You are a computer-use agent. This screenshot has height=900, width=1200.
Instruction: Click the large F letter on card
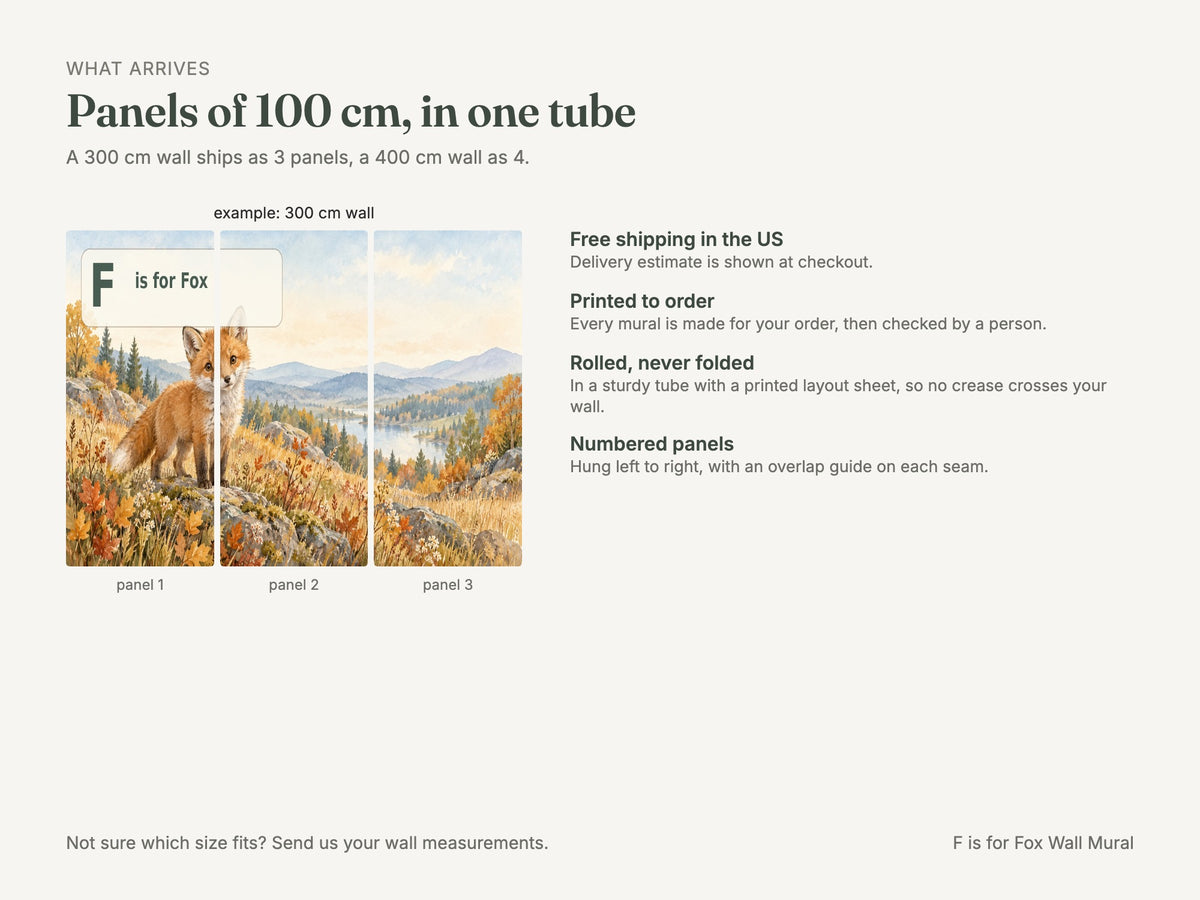pos(102,285)
